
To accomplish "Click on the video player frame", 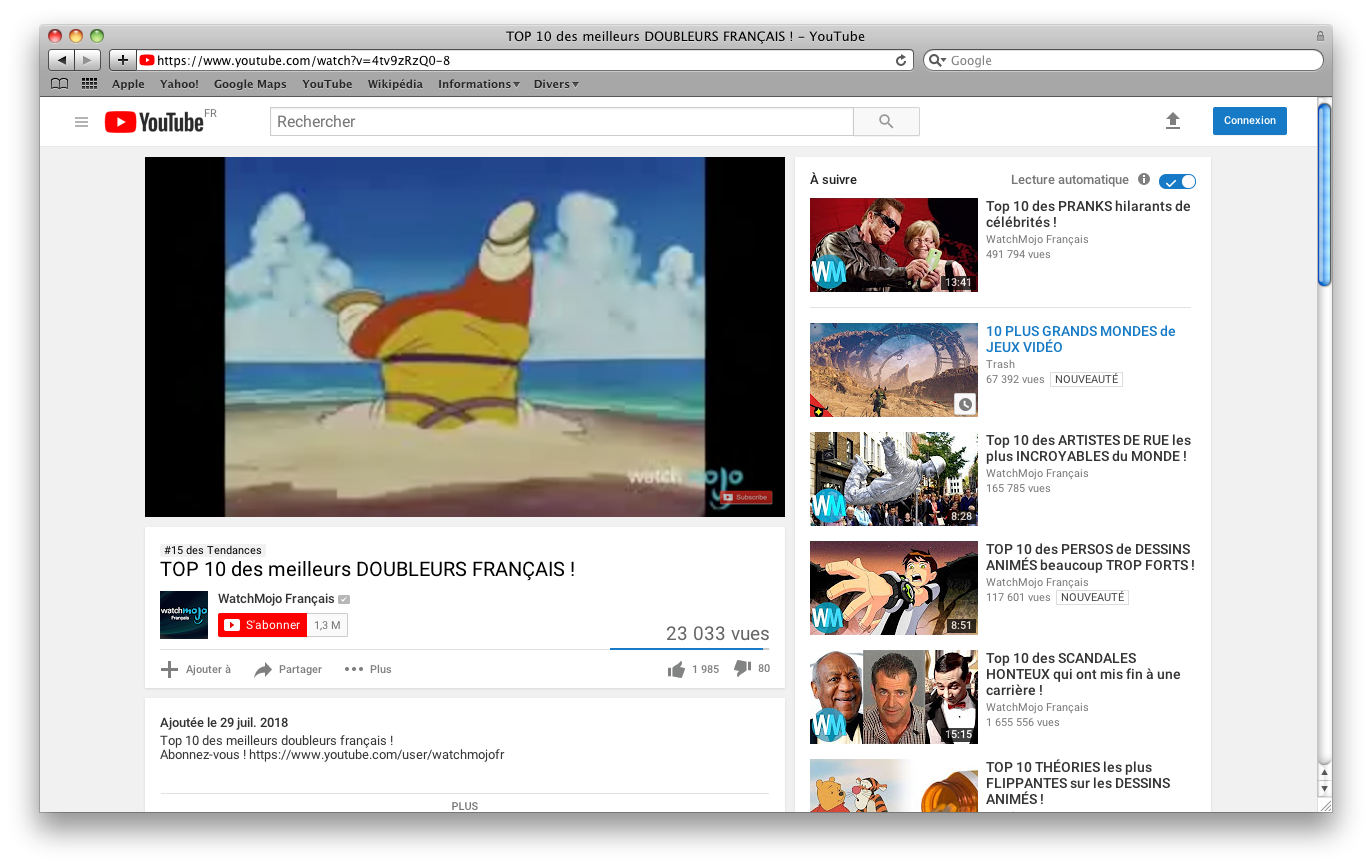I will tap(465, 337).
